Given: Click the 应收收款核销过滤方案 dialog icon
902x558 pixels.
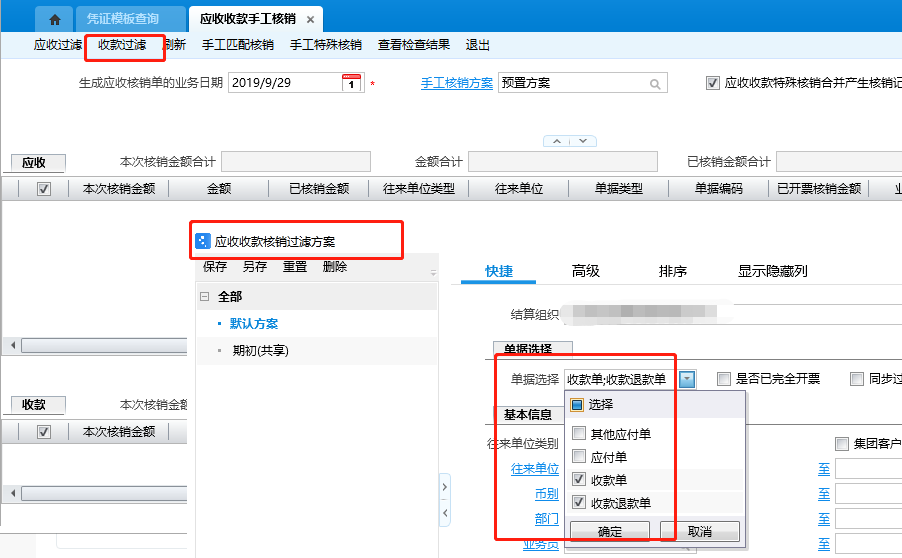Looking at the screenshot, I should [202, 241].
